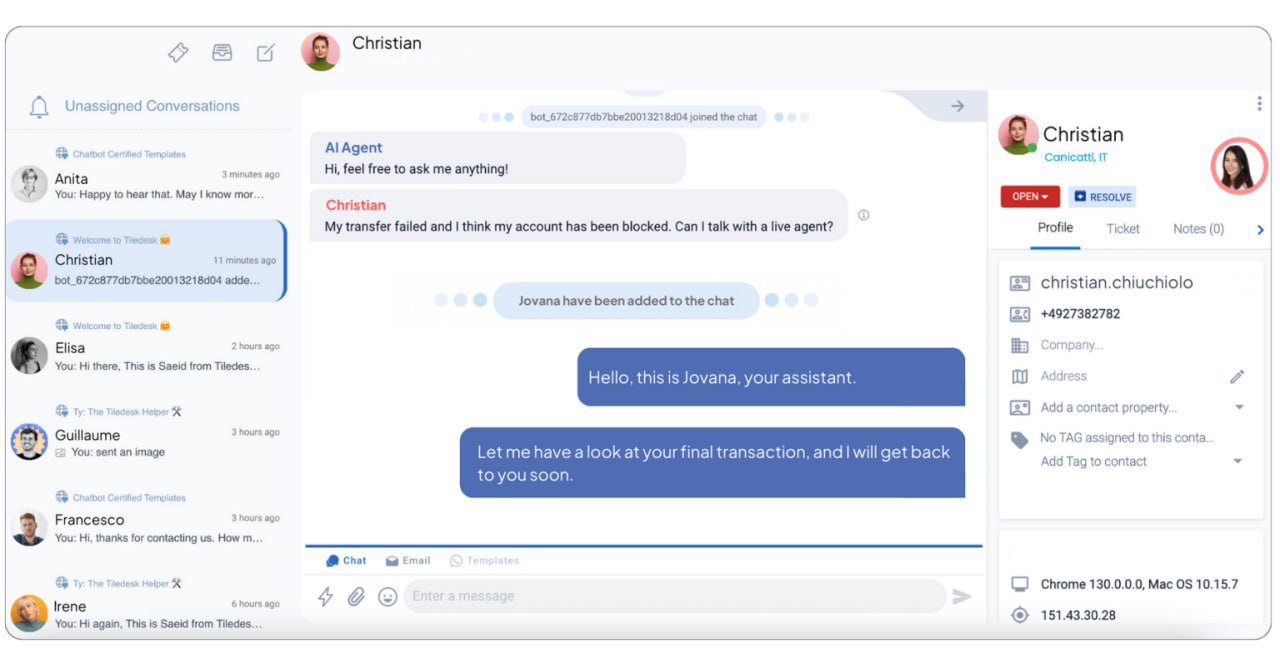Image resolution: width=1280 pixels, height=668 pixels.
Task: Open Guillaume's conversation
Action: (x=145, y=434)
